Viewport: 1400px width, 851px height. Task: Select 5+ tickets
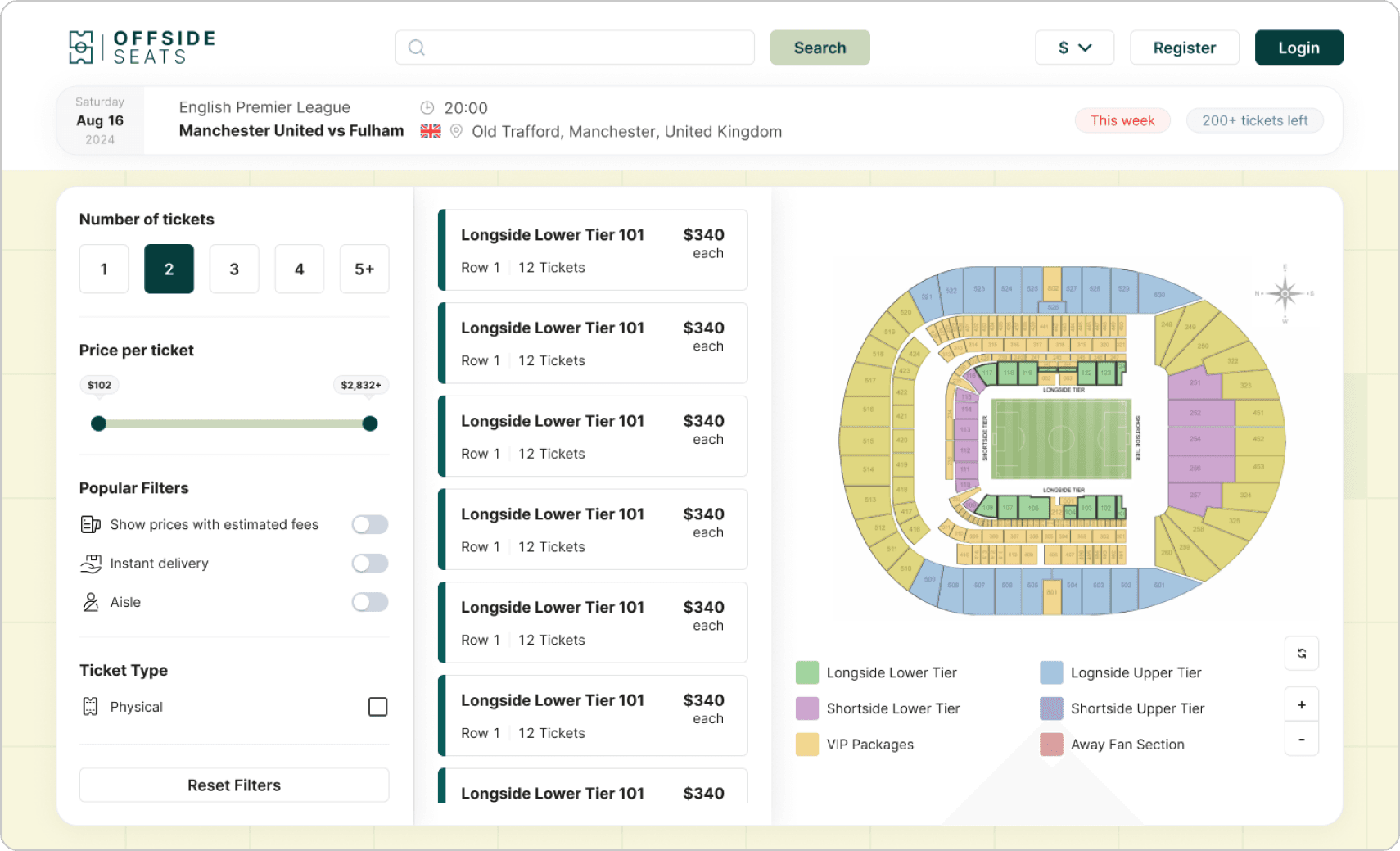coord(364,269)
